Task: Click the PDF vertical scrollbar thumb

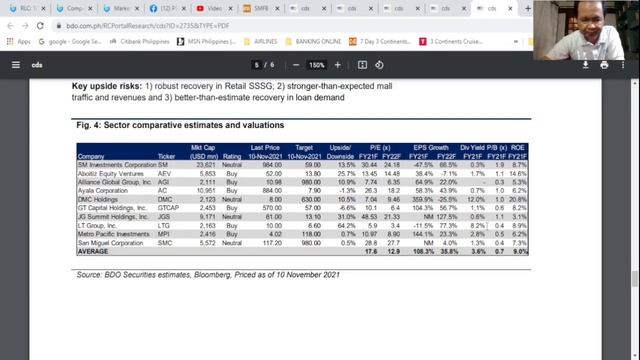Action: point(635,279)
